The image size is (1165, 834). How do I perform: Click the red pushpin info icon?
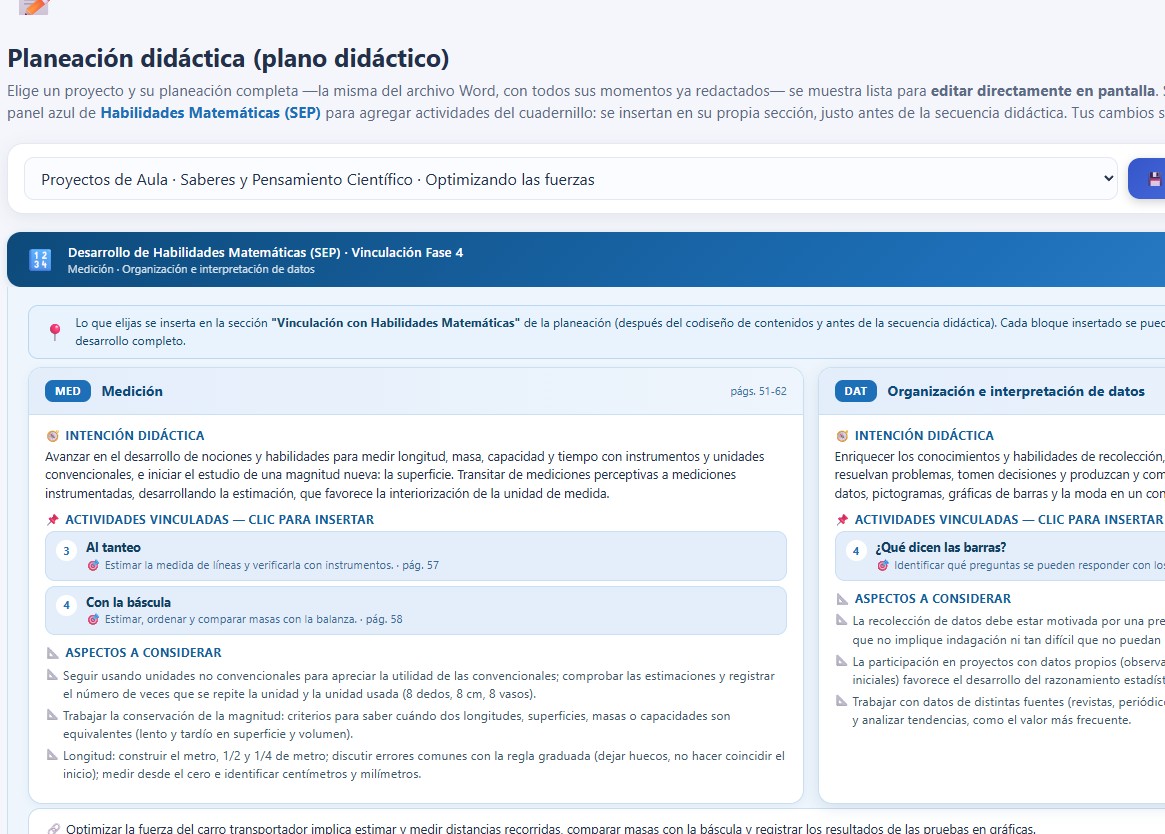click(55, 332)
